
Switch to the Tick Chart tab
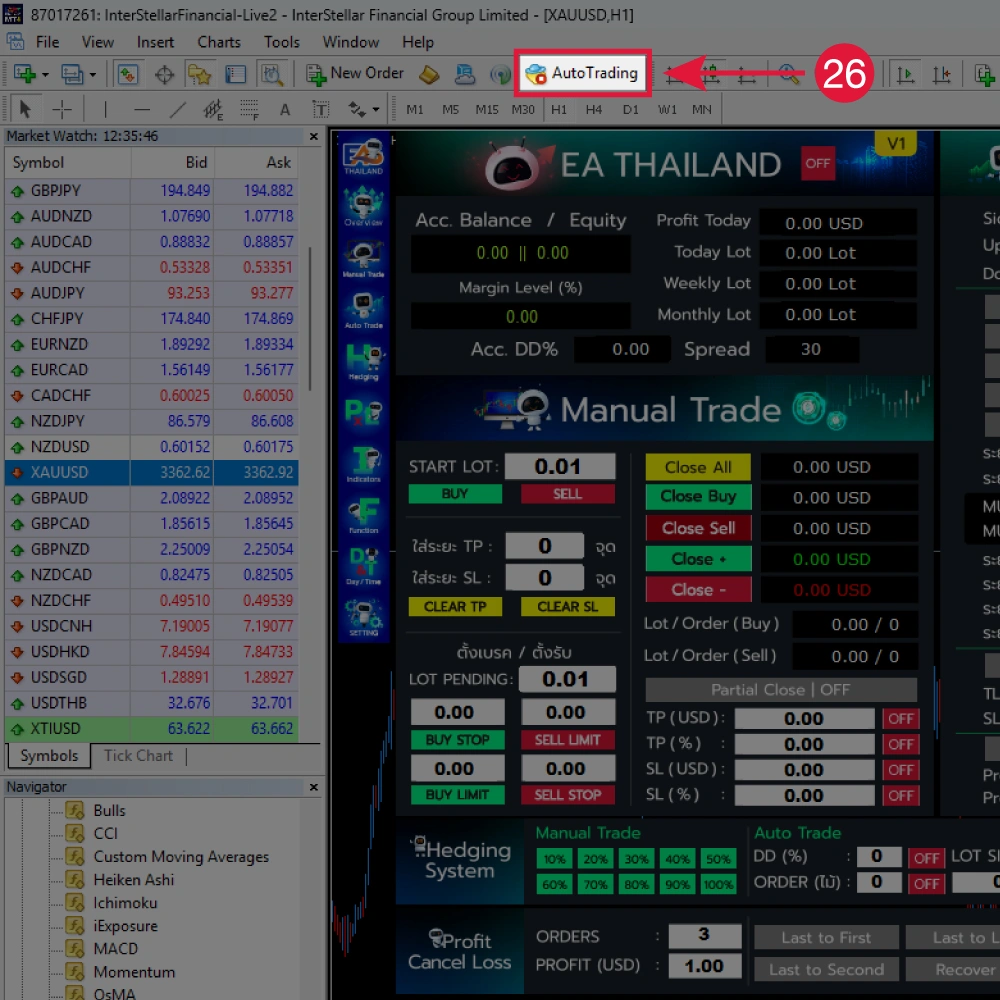[138, 755]
